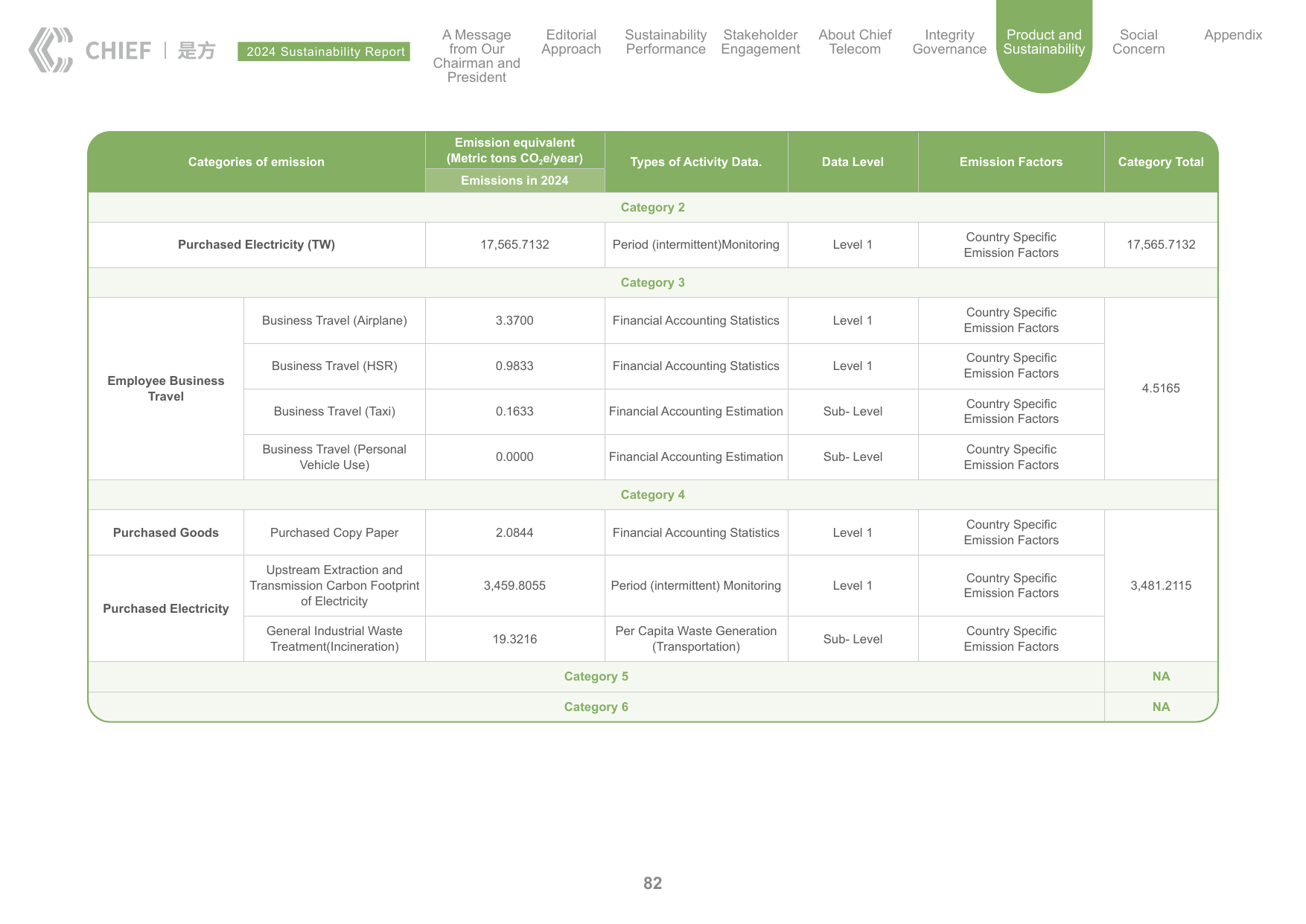Click Upstream Extraction and Transmission Carbon Footprint cell
The width and height of the screenshot is (1306, 924).
334,586
